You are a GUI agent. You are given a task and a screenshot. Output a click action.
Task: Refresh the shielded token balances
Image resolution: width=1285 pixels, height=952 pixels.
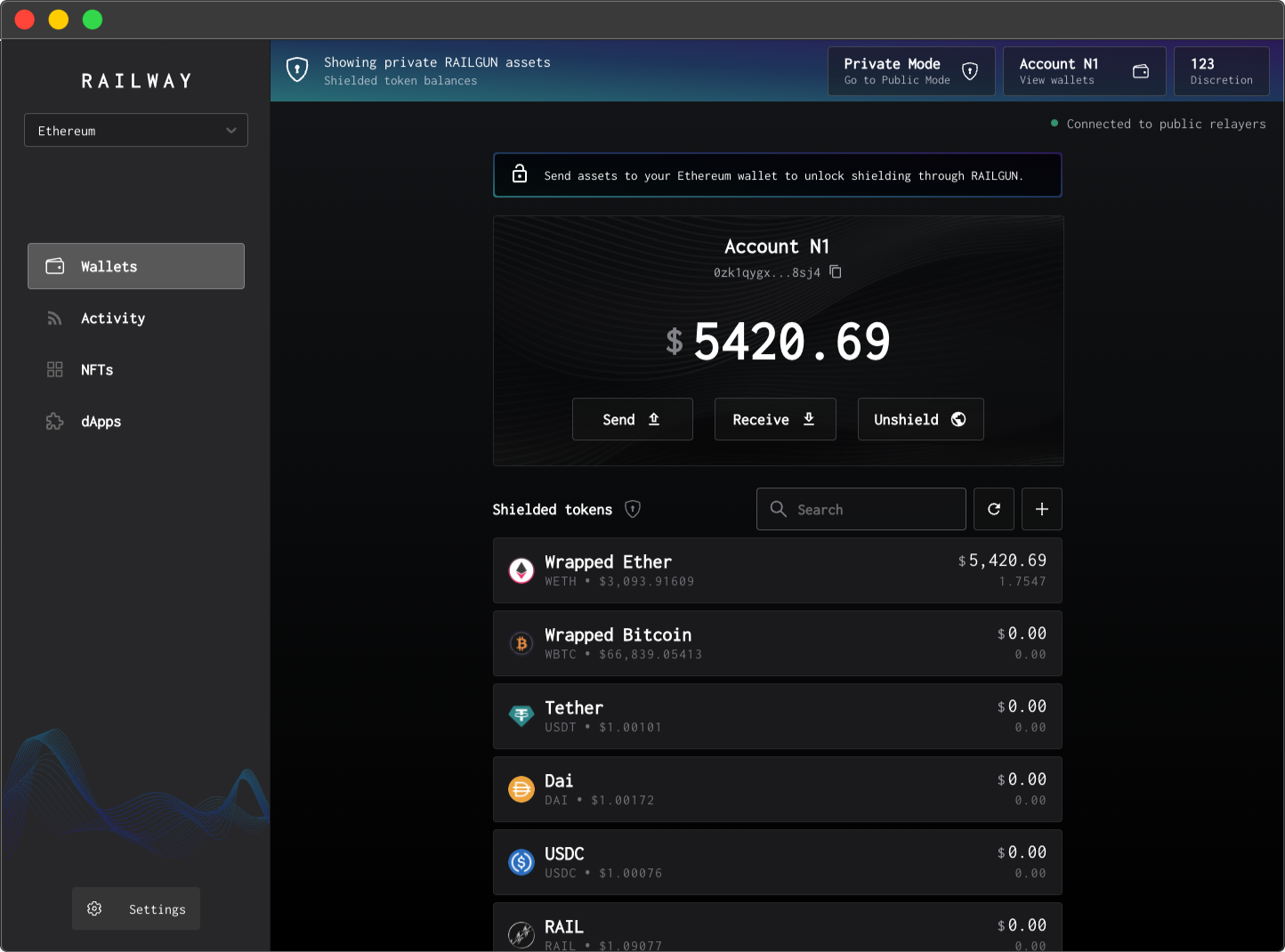[994, 509]
